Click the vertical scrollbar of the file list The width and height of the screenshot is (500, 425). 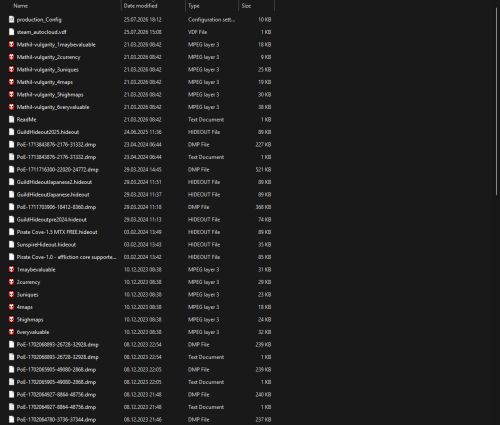(496, 100)
